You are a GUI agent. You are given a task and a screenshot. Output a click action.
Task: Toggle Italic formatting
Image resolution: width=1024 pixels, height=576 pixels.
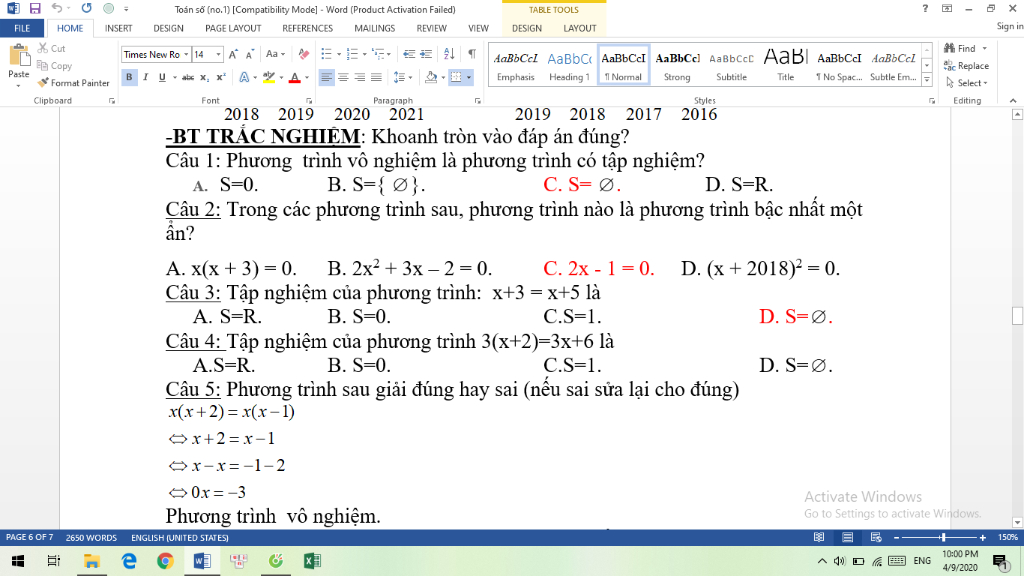coord(145,77)
